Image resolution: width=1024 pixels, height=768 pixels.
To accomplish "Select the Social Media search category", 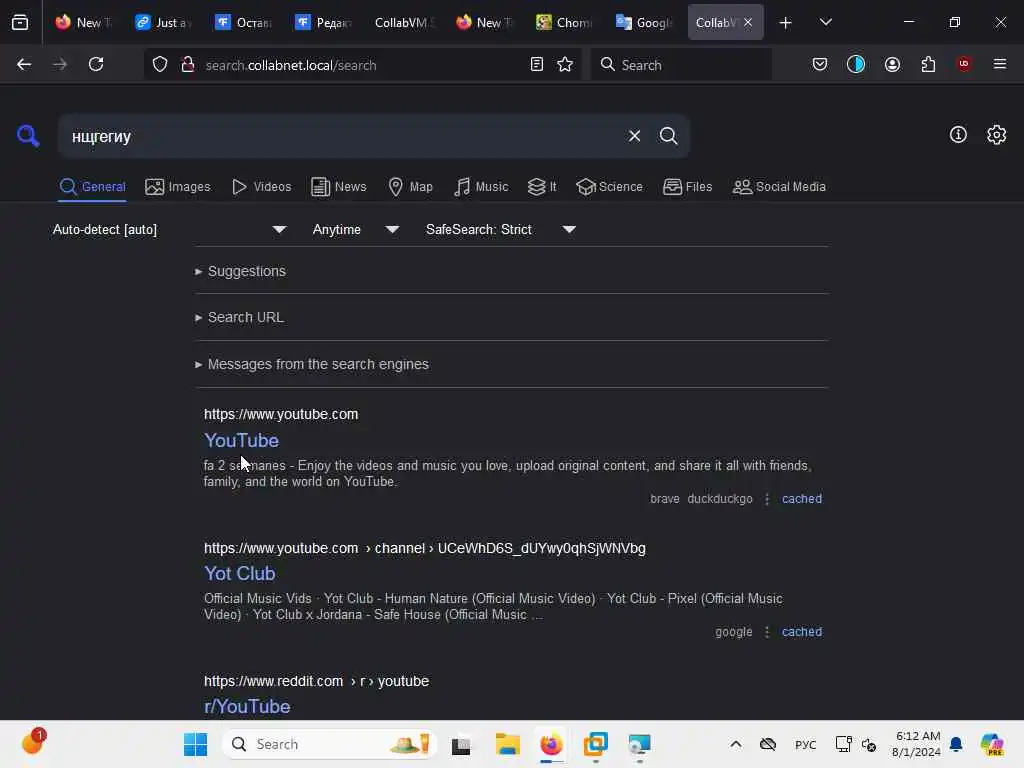I will [779, 187].
